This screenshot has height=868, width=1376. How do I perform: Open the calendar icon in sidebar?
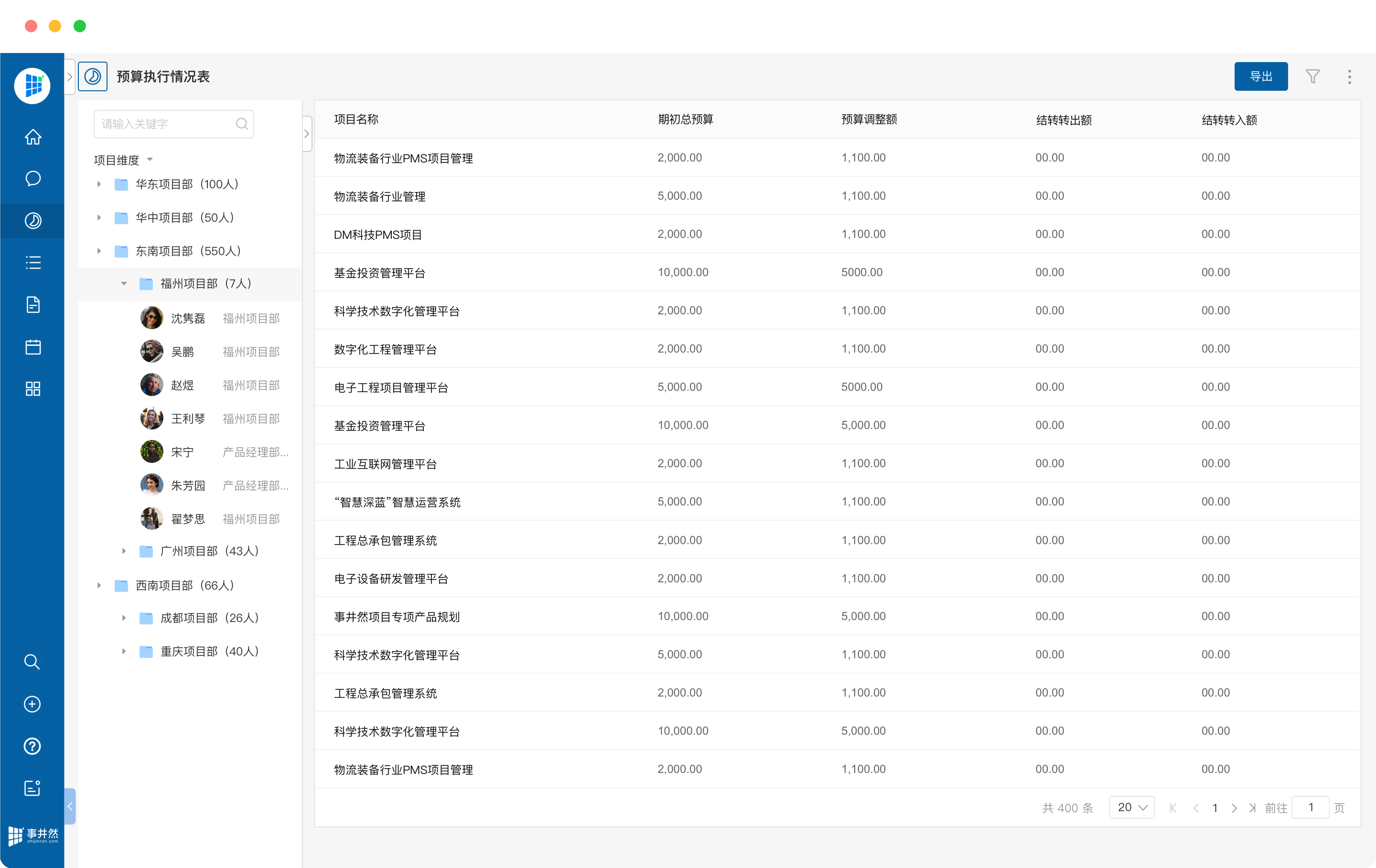(x=32, y=347)
